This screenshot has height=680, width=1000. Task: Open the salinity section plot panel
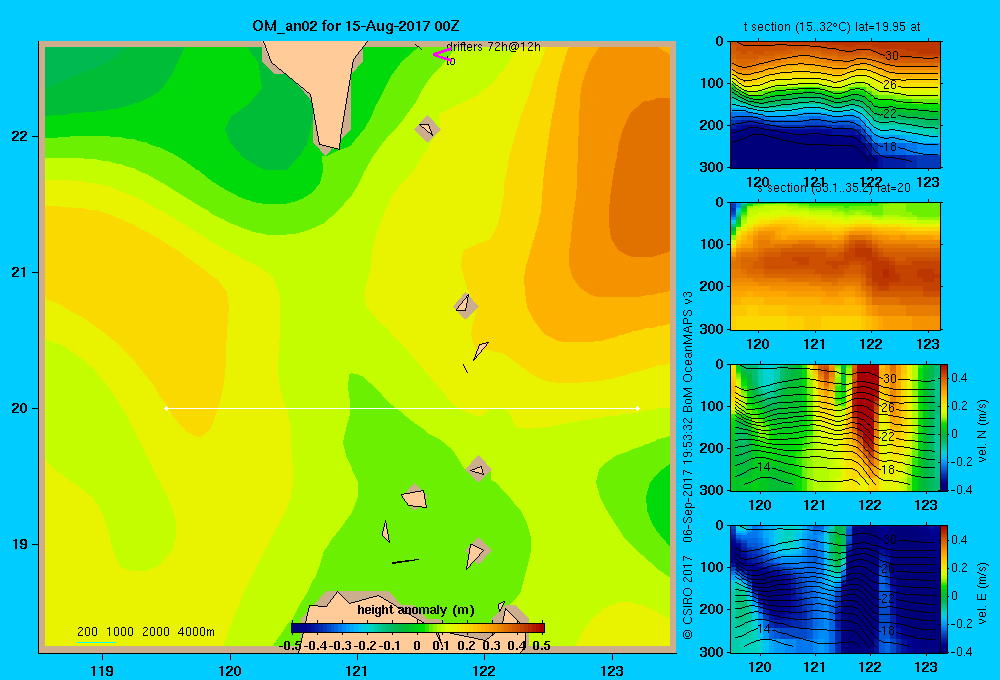835,265
